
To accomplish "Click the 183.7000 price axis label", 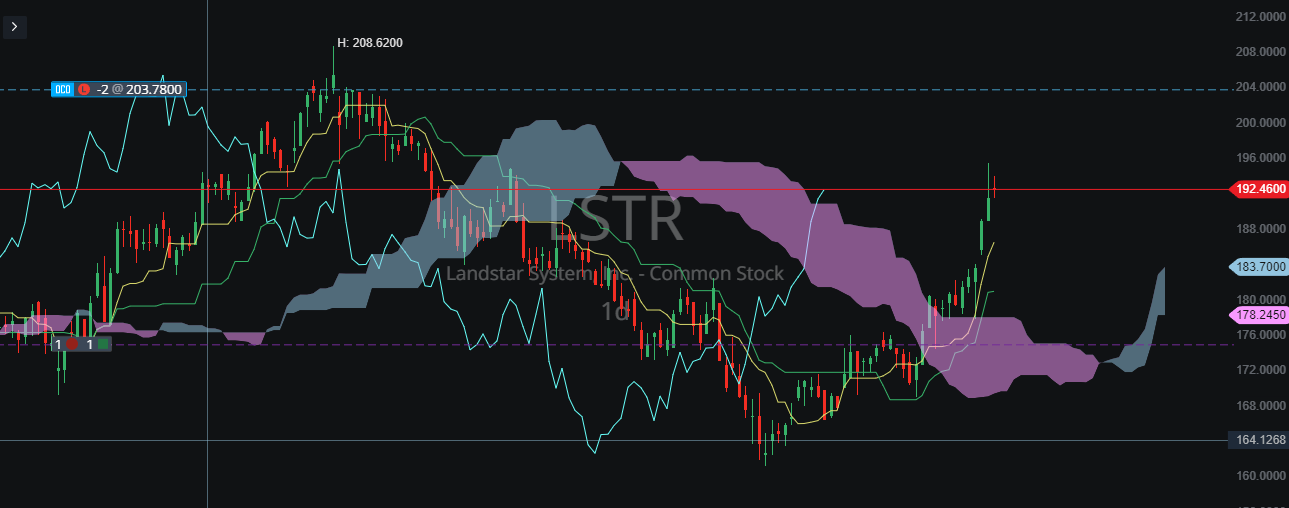I will [1258, 267].
